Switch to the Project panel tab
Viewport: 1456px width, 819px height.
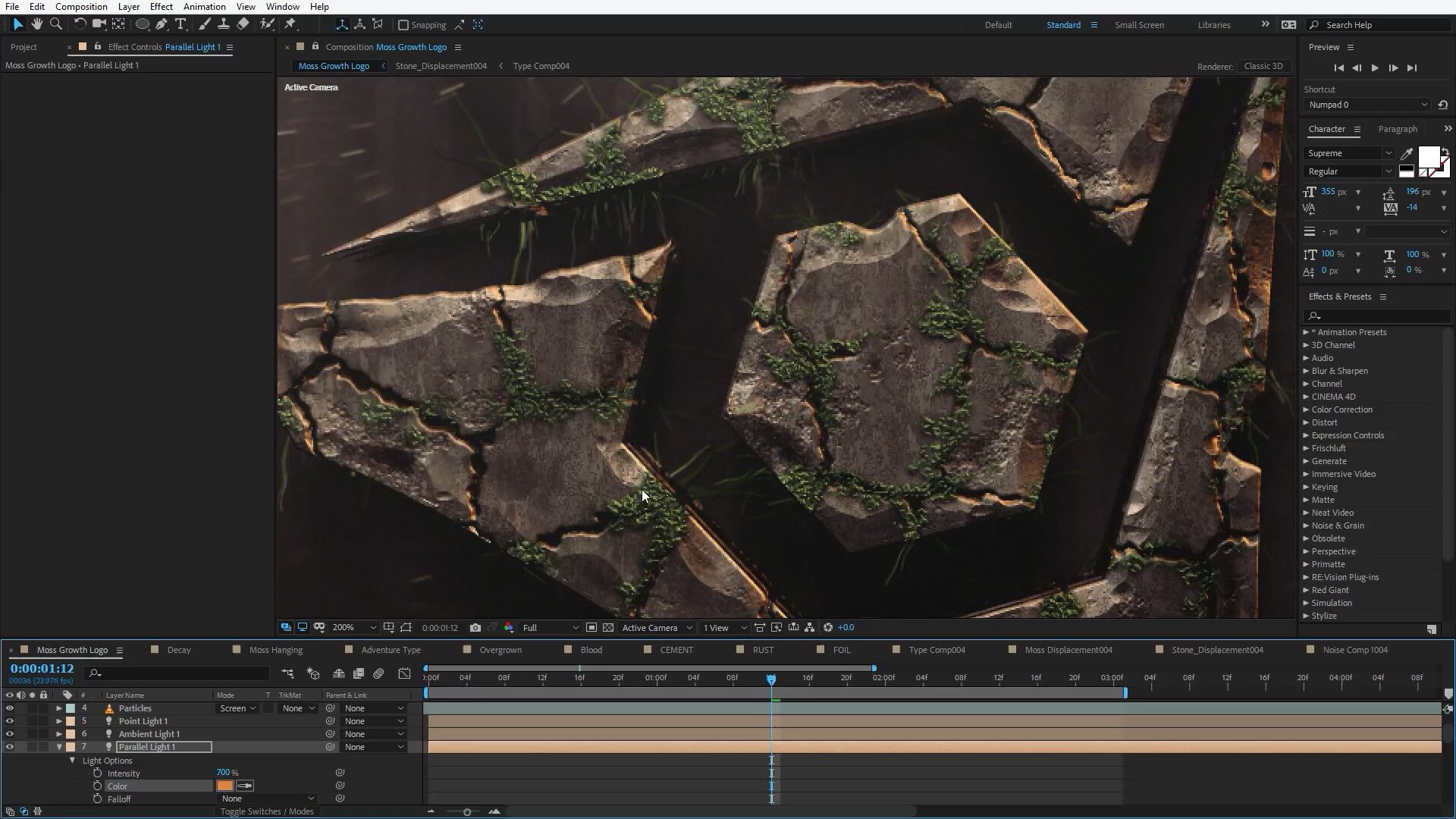coord(24,47)
